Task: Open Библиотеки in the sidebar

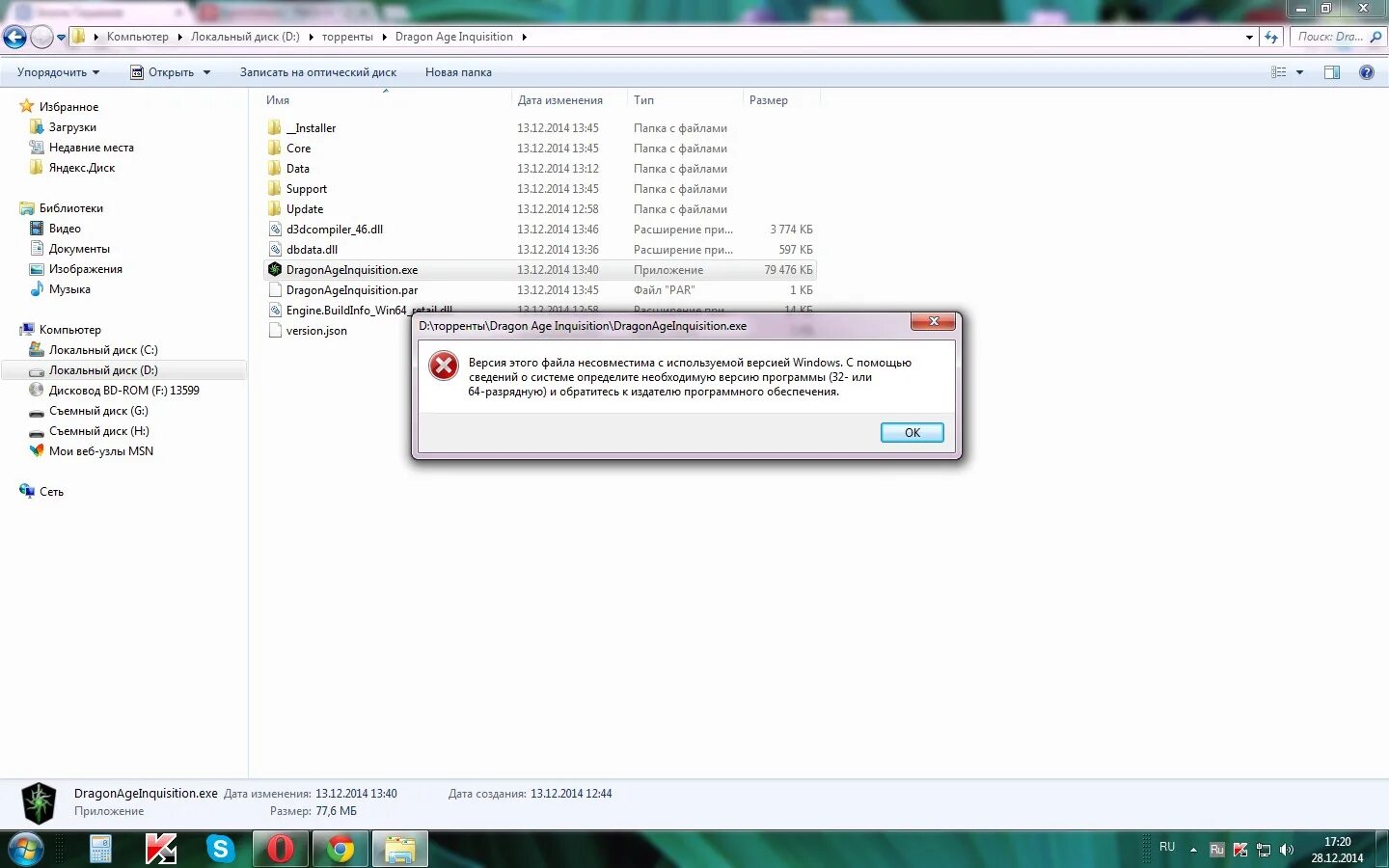Action: [70, 208]
